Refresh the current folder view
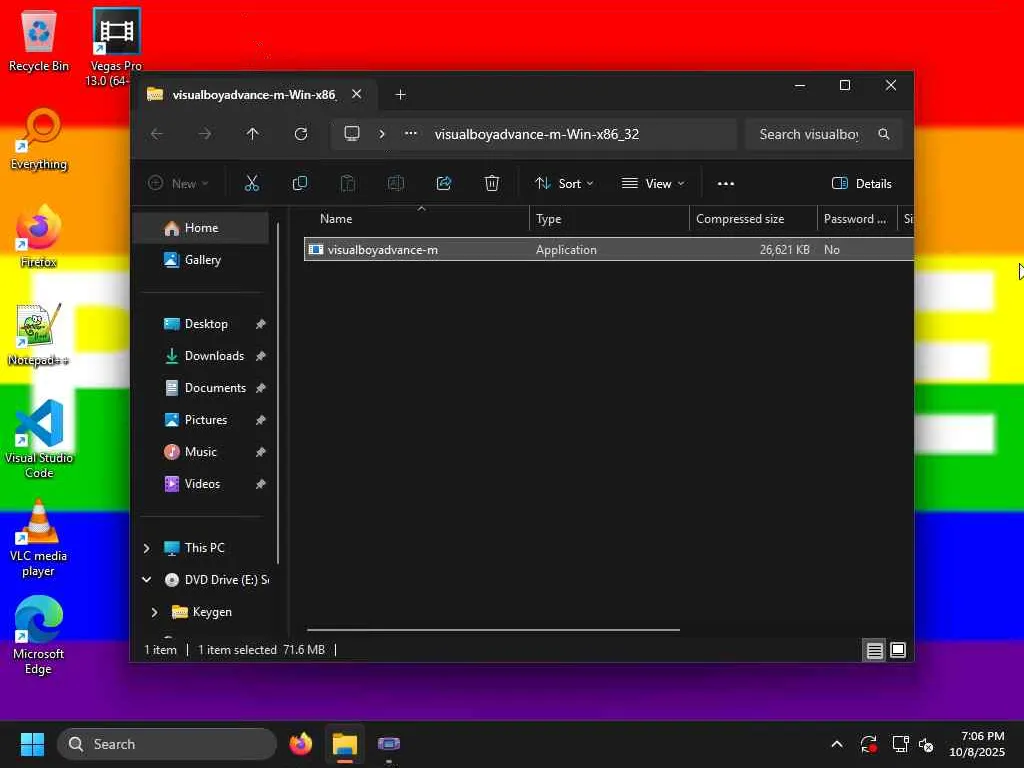The width and height of the screenshot is (1024, 768). [301, 134]
